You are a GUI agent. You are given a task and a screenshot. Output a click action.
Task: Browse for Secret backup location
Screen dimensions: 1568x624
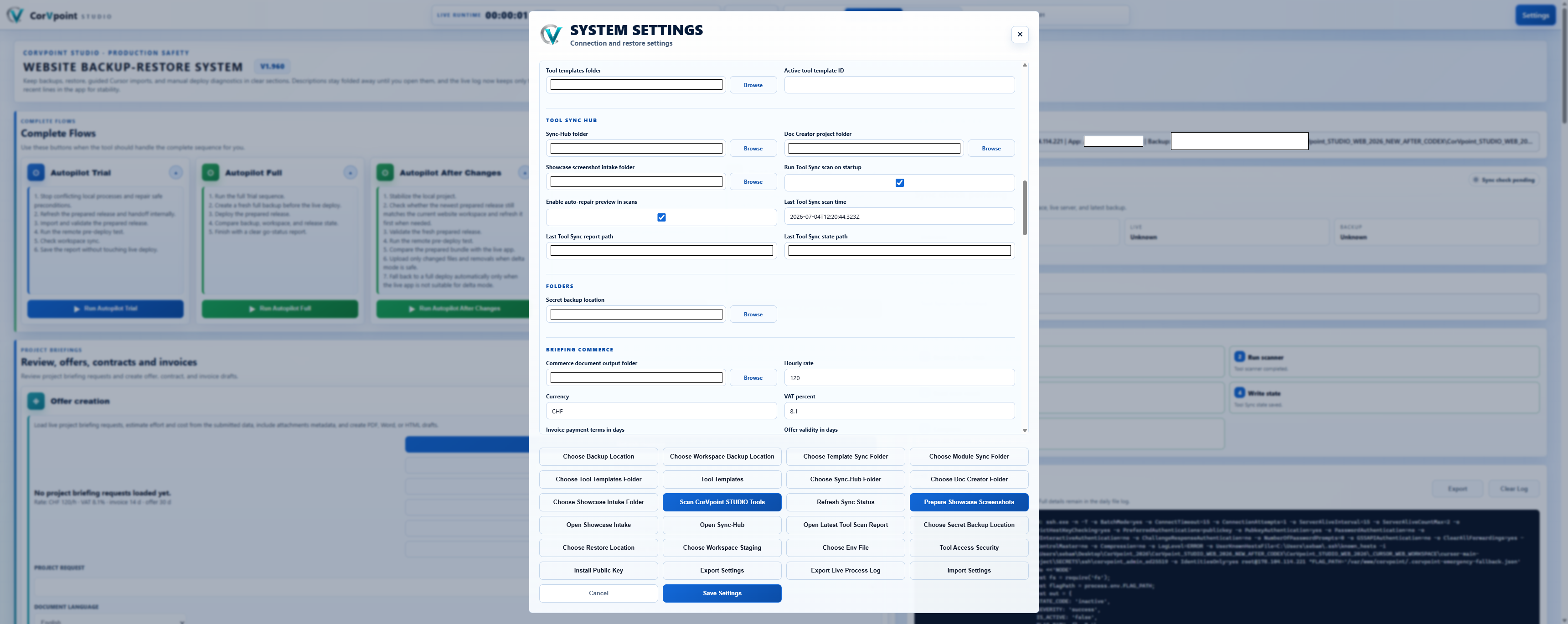[x=753, y=315]
